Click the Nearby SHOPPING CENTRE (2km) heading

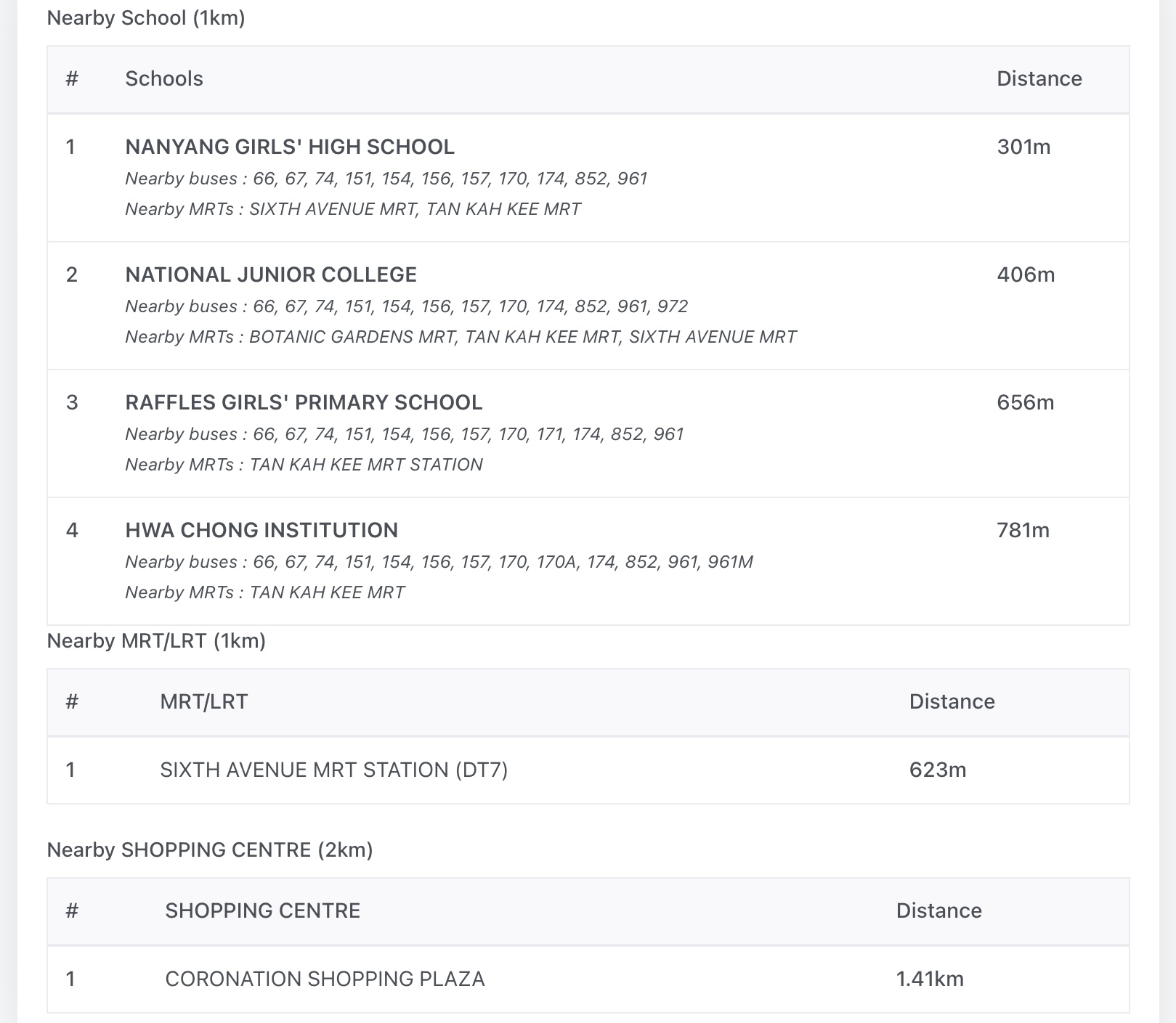tap(210, 850)
